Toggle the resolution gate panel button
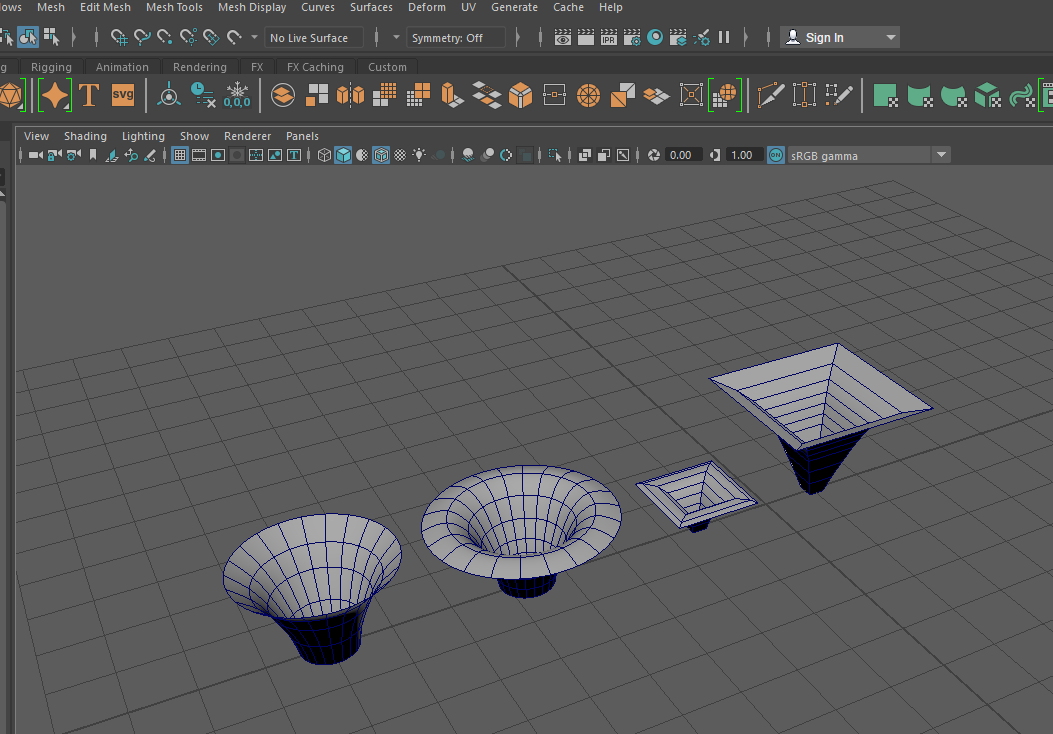Screen dimensions: 1053x734 [218, 156]
